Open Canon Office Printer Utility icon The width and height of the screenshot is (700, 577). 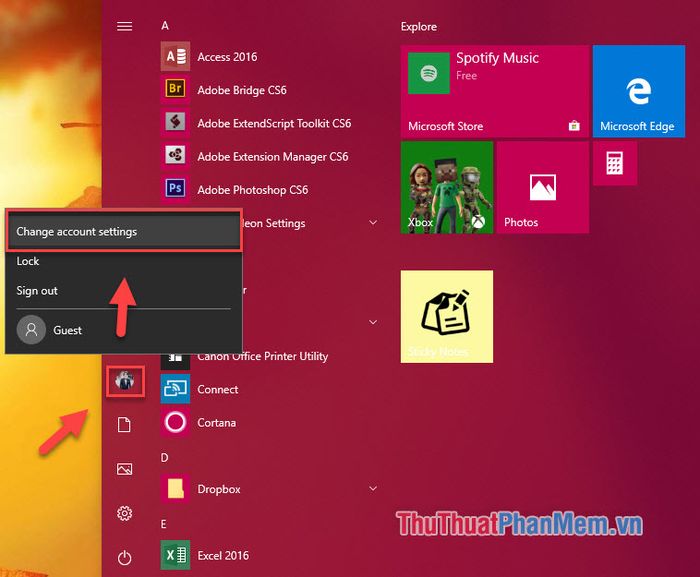click(175, 360)
